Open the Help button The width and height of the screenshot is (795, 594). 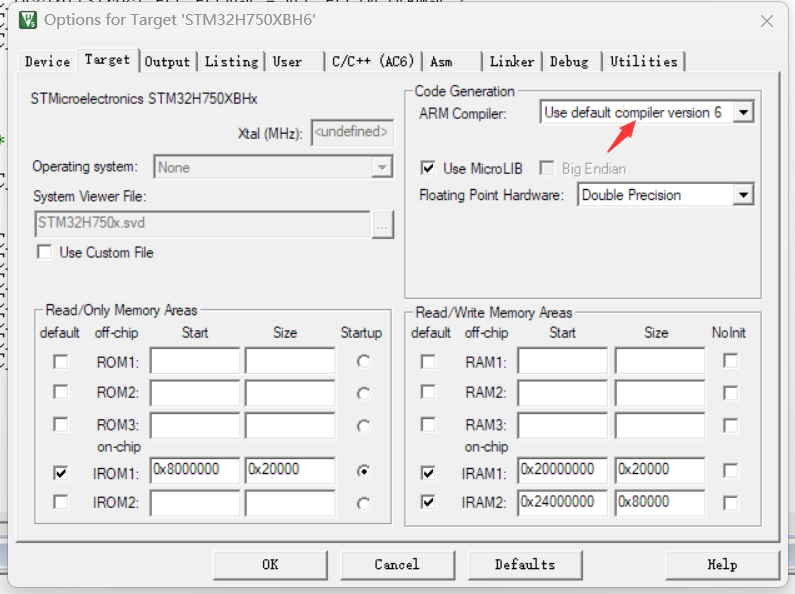point(722,565)
